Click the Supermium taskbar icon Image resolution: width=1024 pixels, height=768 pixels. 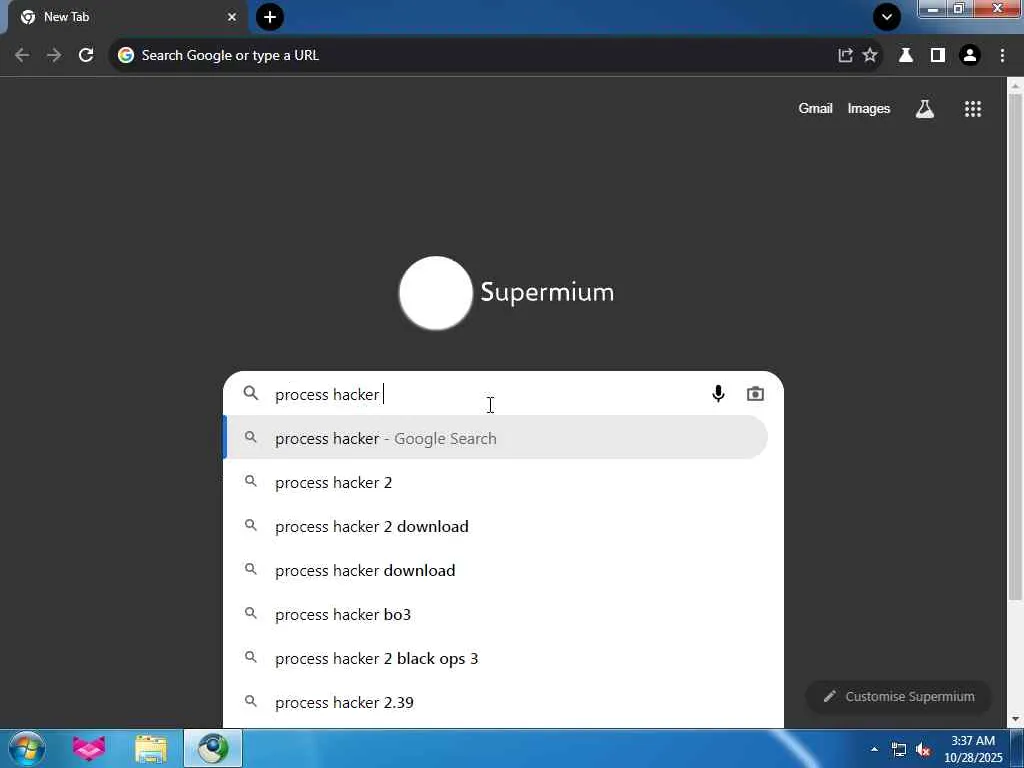tap(213, 748)
